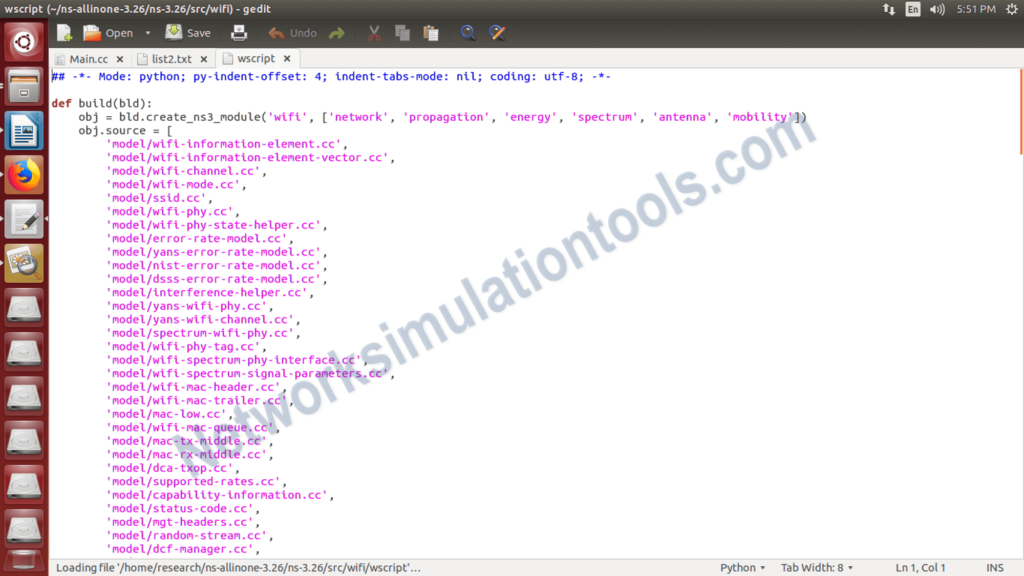Paste from the clipboard

(431, 32)
